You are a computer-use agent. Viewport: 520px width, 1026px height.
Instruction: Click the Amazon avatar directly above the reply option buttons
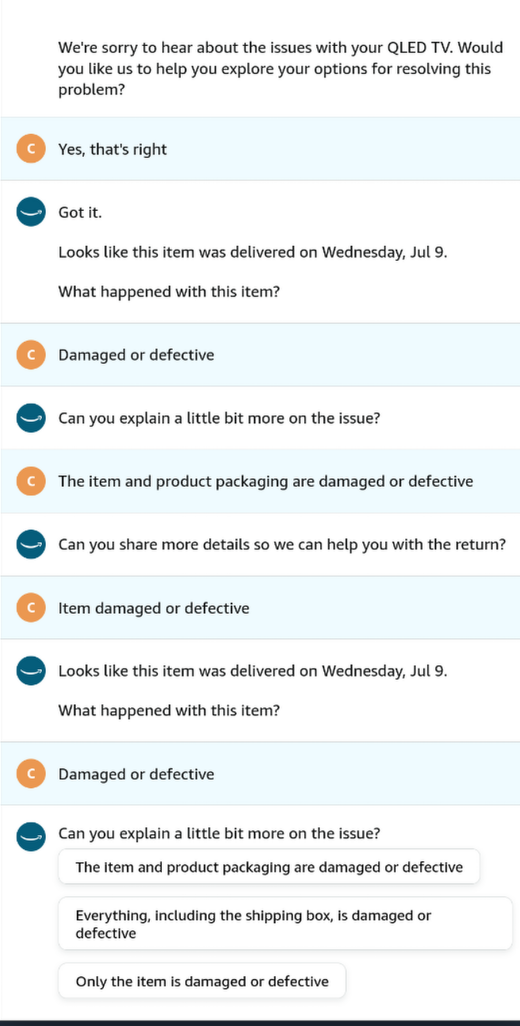[31, 836]
